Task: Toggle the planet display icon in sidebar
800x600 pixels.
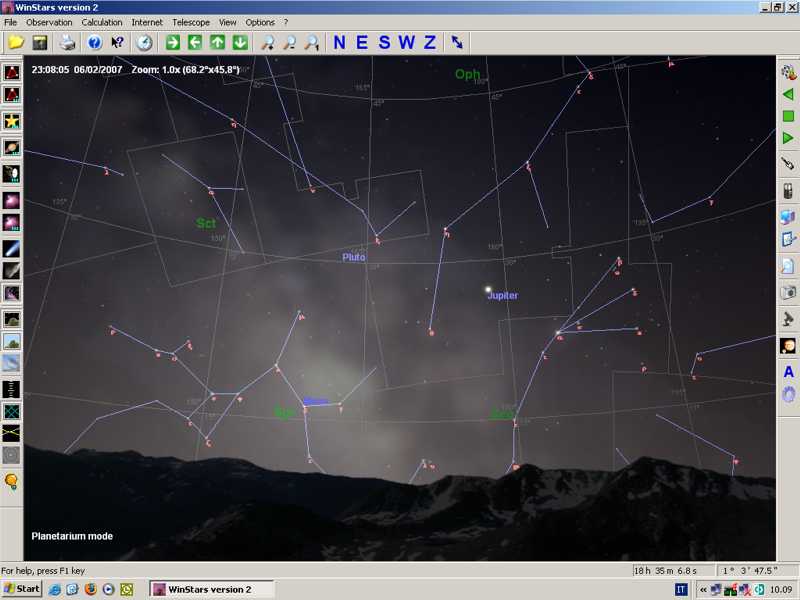Action: click(x=12, y=147)
